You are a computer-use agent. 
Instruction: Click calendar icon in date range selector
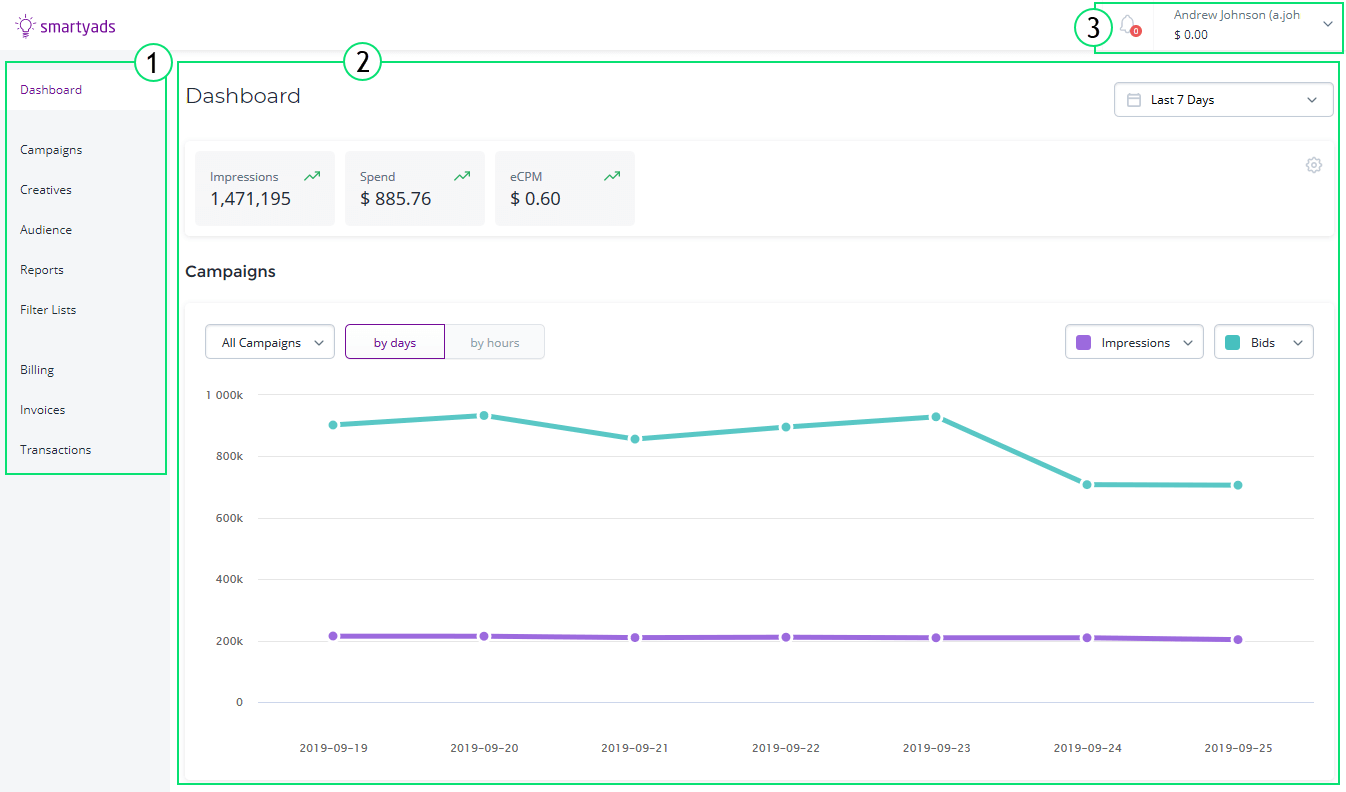[x=1134, y=100]
